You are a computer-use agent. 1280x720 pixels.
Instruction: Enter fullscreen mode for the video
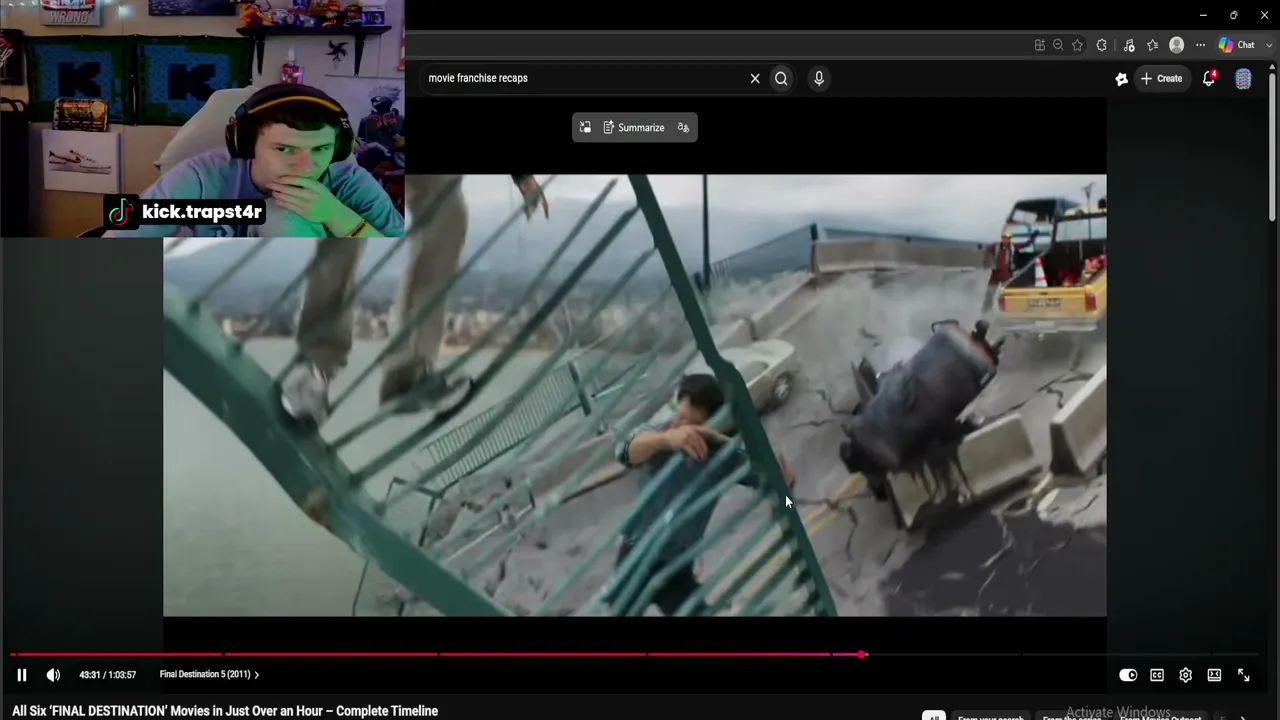click(x=1243, y=675)
